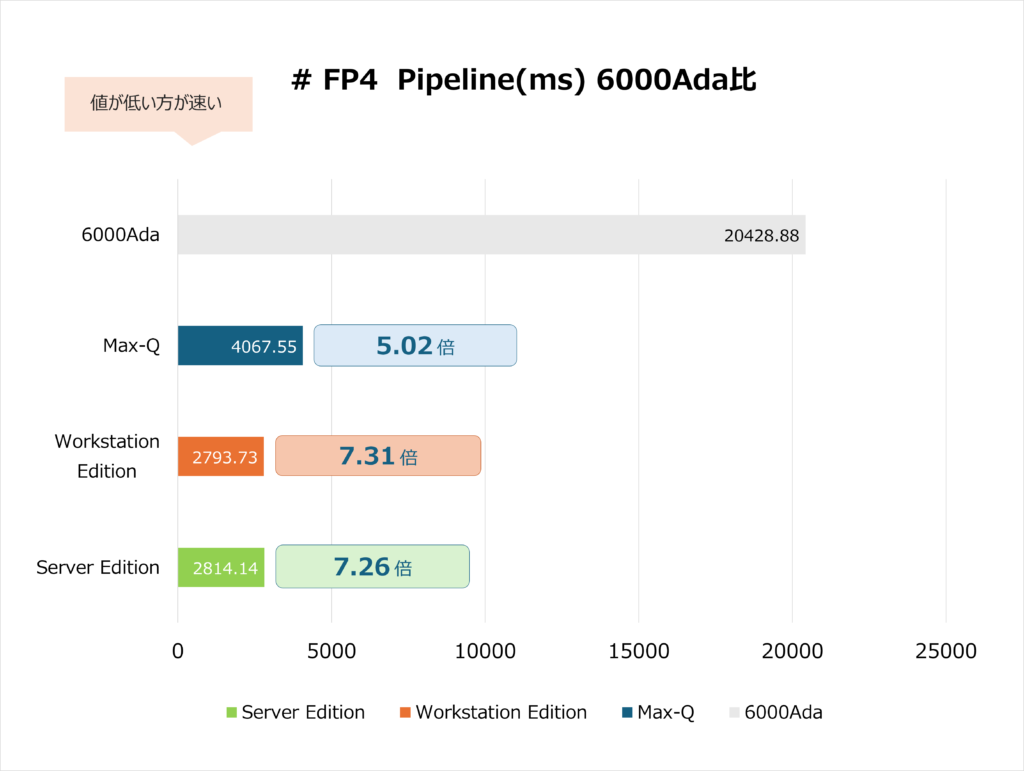Click the 20428.88 data label
This screenshot has height=771, width=1024.
point(761,236)
